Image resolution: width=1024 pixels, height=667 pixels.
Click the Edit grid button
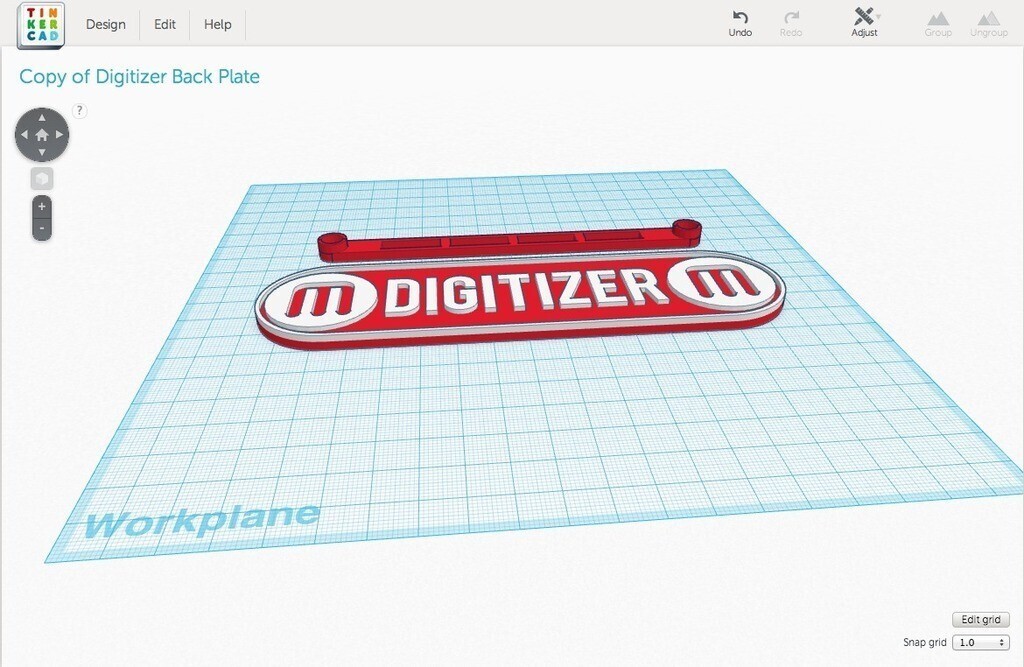tap(980, 619)
